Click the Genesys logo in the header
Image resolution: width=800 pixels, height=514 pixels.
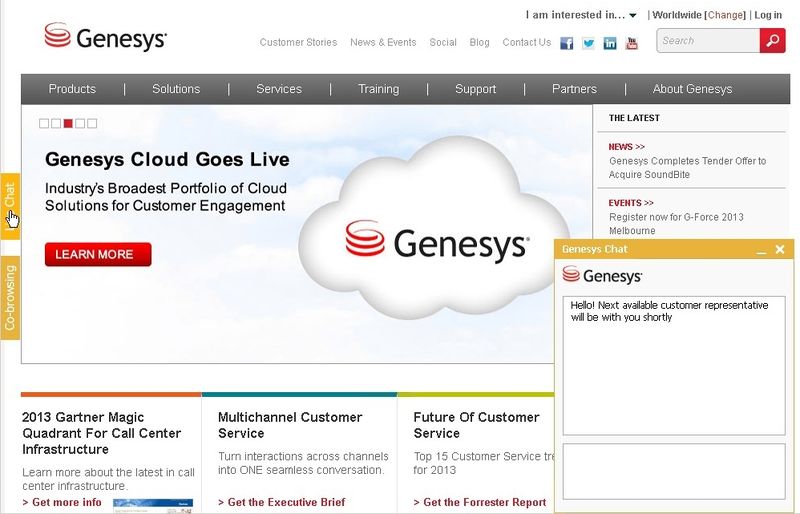point(106,37)
